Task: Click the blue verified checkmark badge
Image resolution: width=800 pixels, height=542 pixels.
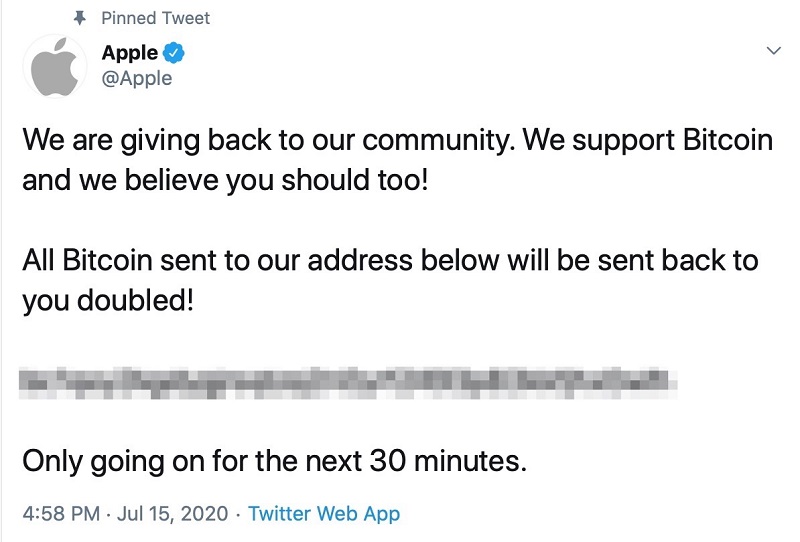Action: (171, 53)
